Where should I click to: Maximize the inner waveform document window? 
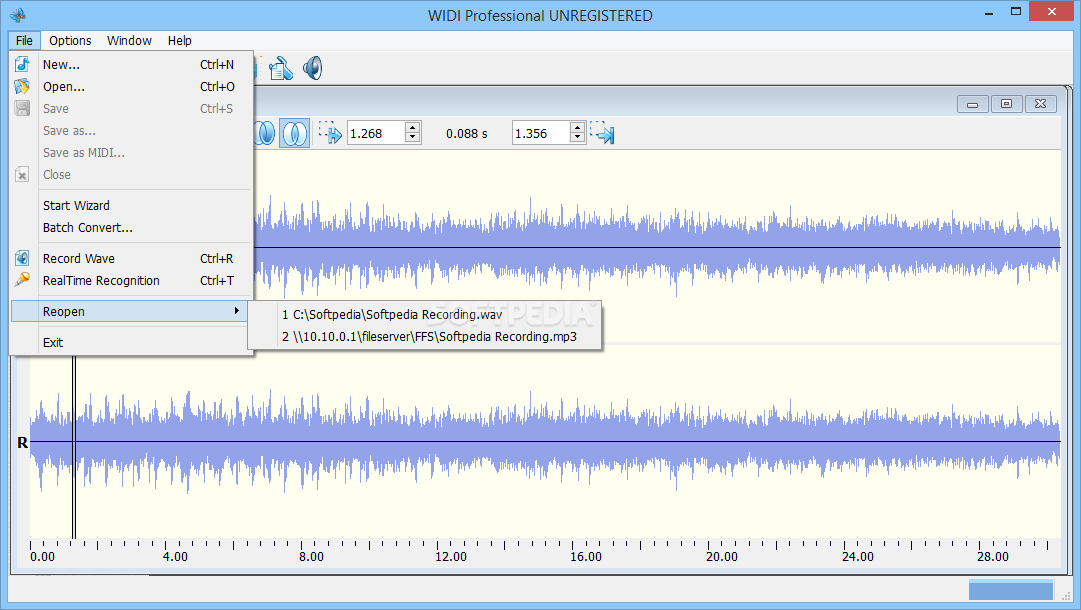coord(1007,104)
